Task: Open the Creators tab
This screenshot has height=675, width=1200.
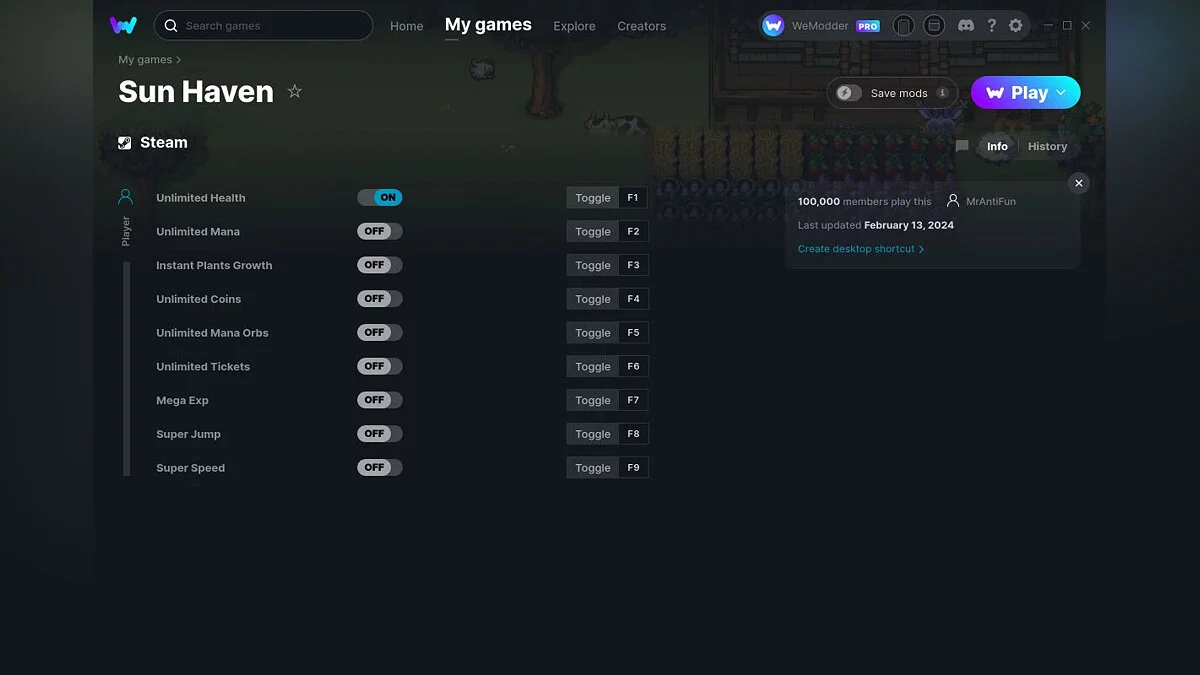Action: (x=642, y=26)
